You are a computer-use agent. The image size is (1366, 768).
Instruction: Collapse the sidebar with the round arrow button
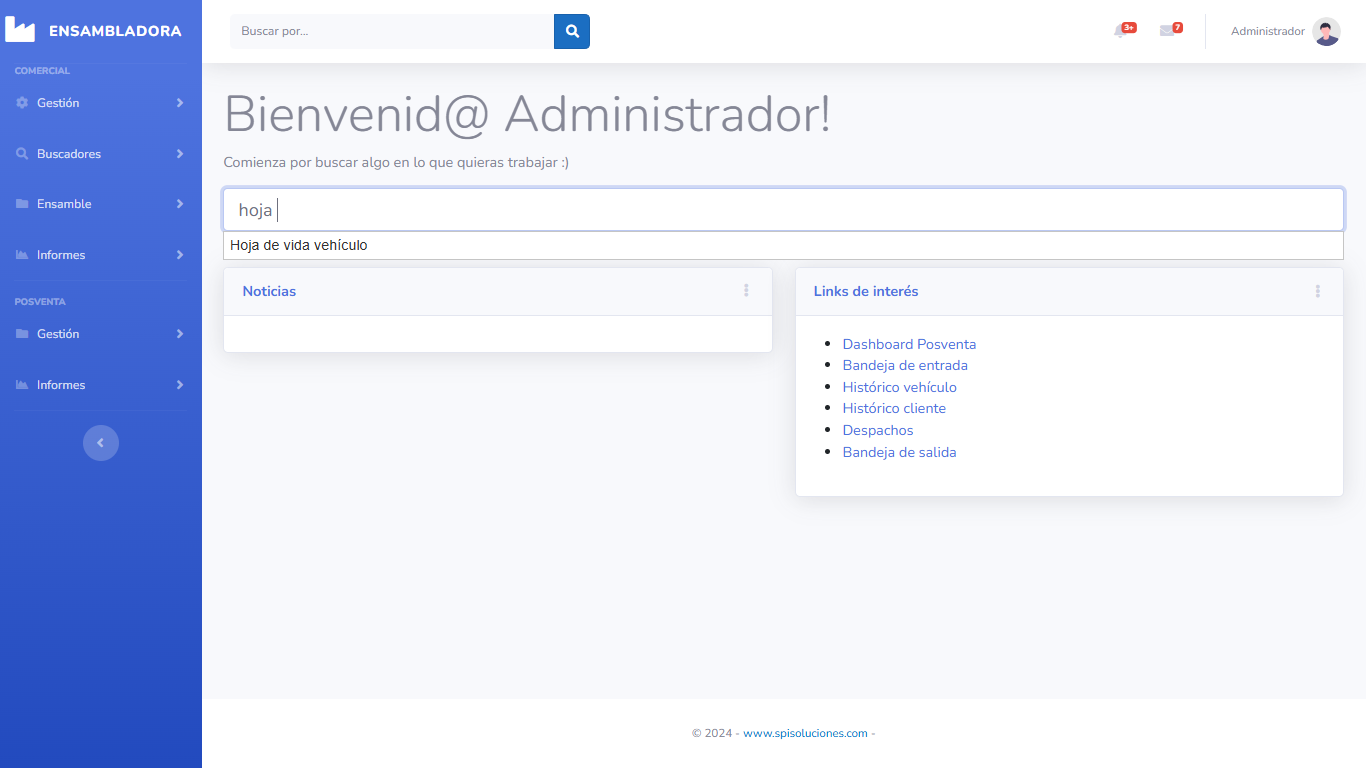101,443
